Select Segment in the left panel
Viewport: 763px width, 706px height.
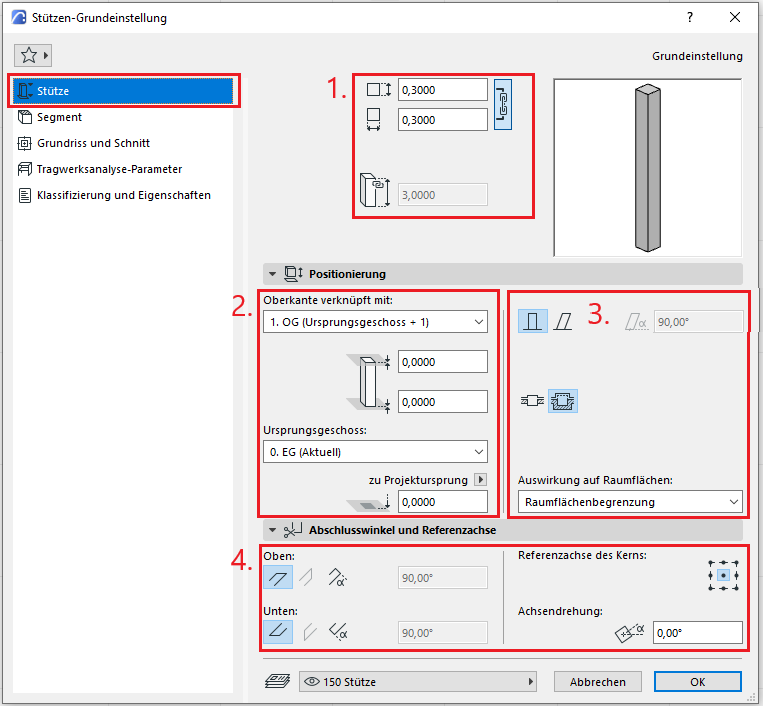click(x=59, y=117)
